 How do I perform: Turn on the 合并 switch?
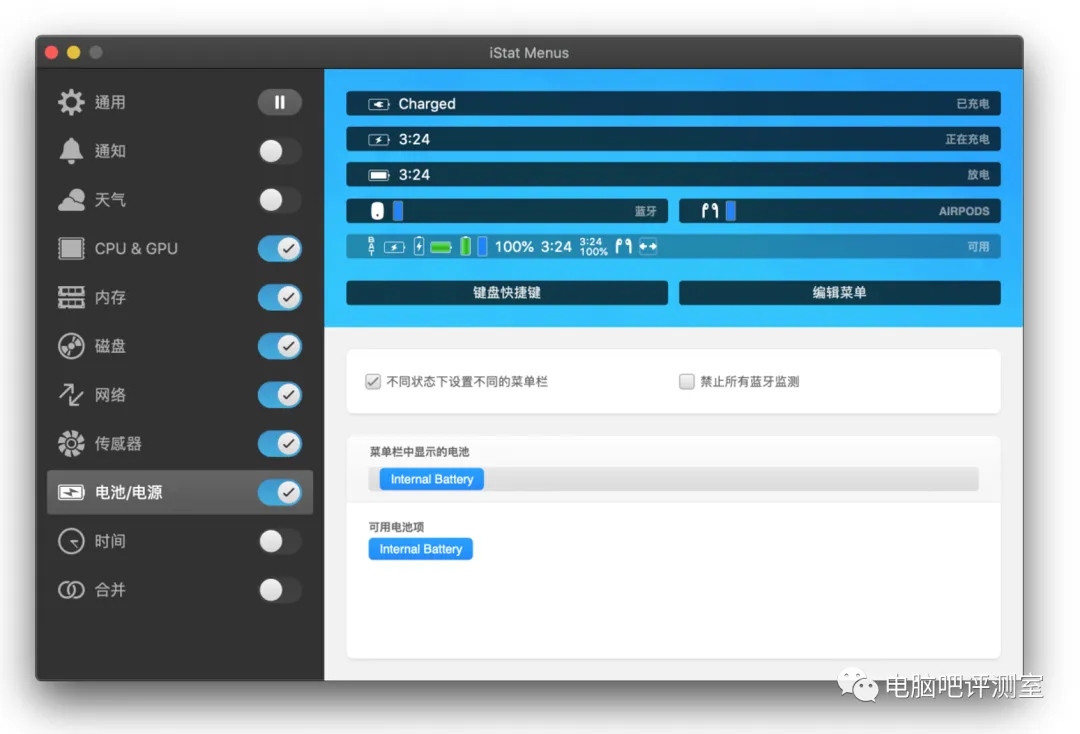coord(279,590)
